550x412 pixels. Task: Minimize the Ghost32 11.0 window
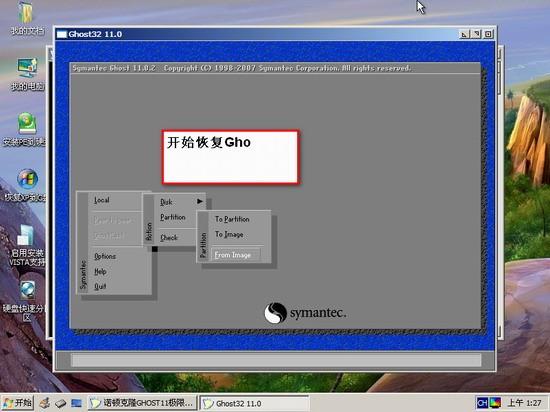(x=464, y=34)
